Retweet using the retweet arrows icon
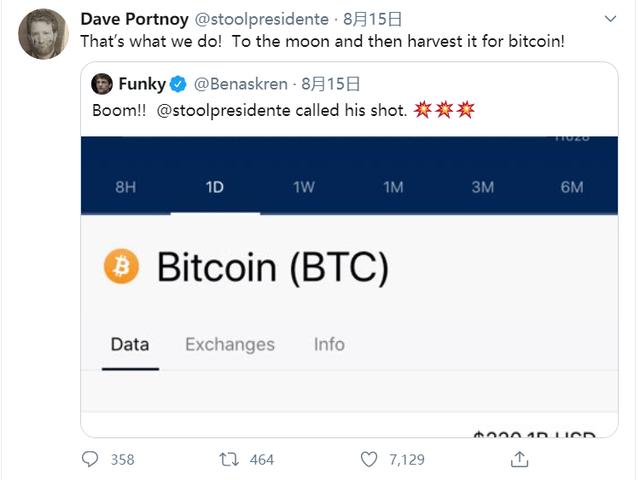This screenshot has width=640, height=480. (x=229, y=459)
